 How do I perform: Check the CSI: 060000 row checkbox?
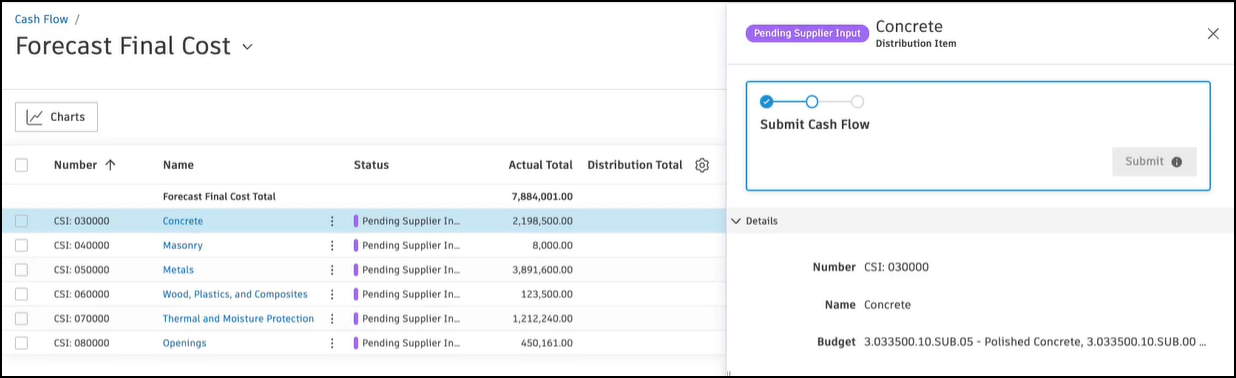click(x=22, y=294)
